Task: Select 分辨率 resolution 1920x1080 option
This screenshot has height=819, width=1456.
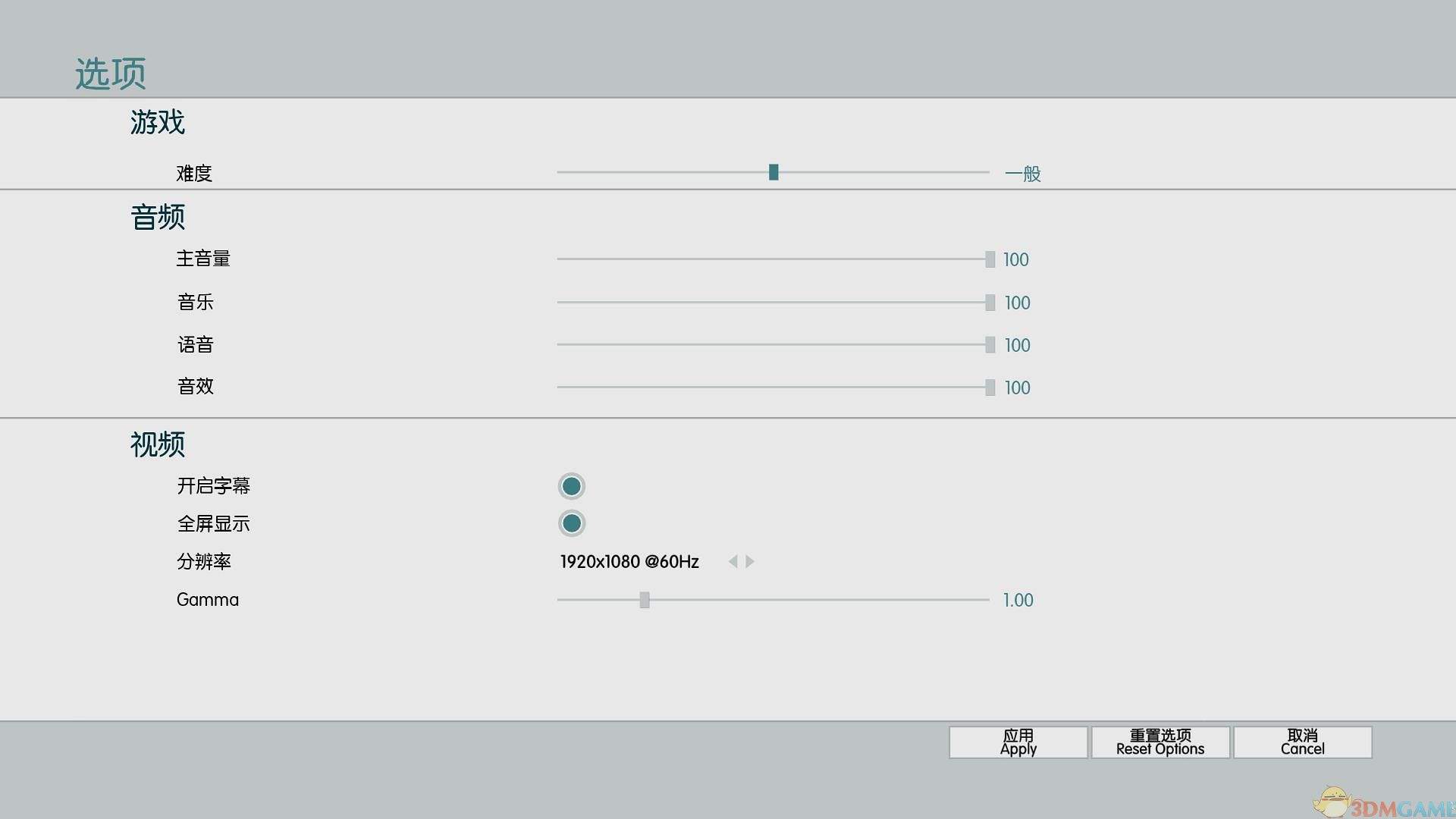Action: click(629, 561)
